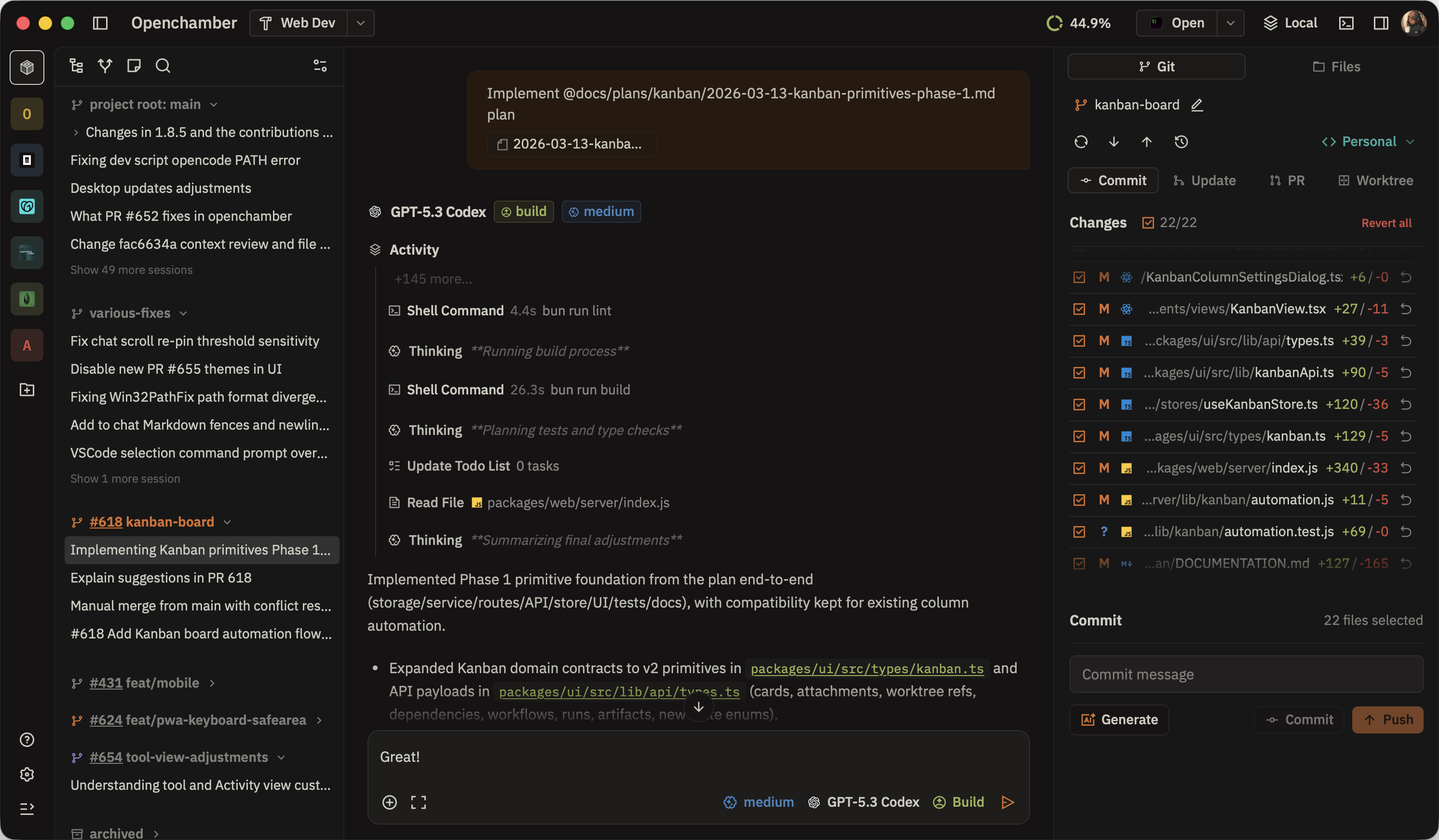Screen dimensions: 1439x840
Task: Uncheck KanbanView.tsx in the Changes list
Action: pos(1079,309)
